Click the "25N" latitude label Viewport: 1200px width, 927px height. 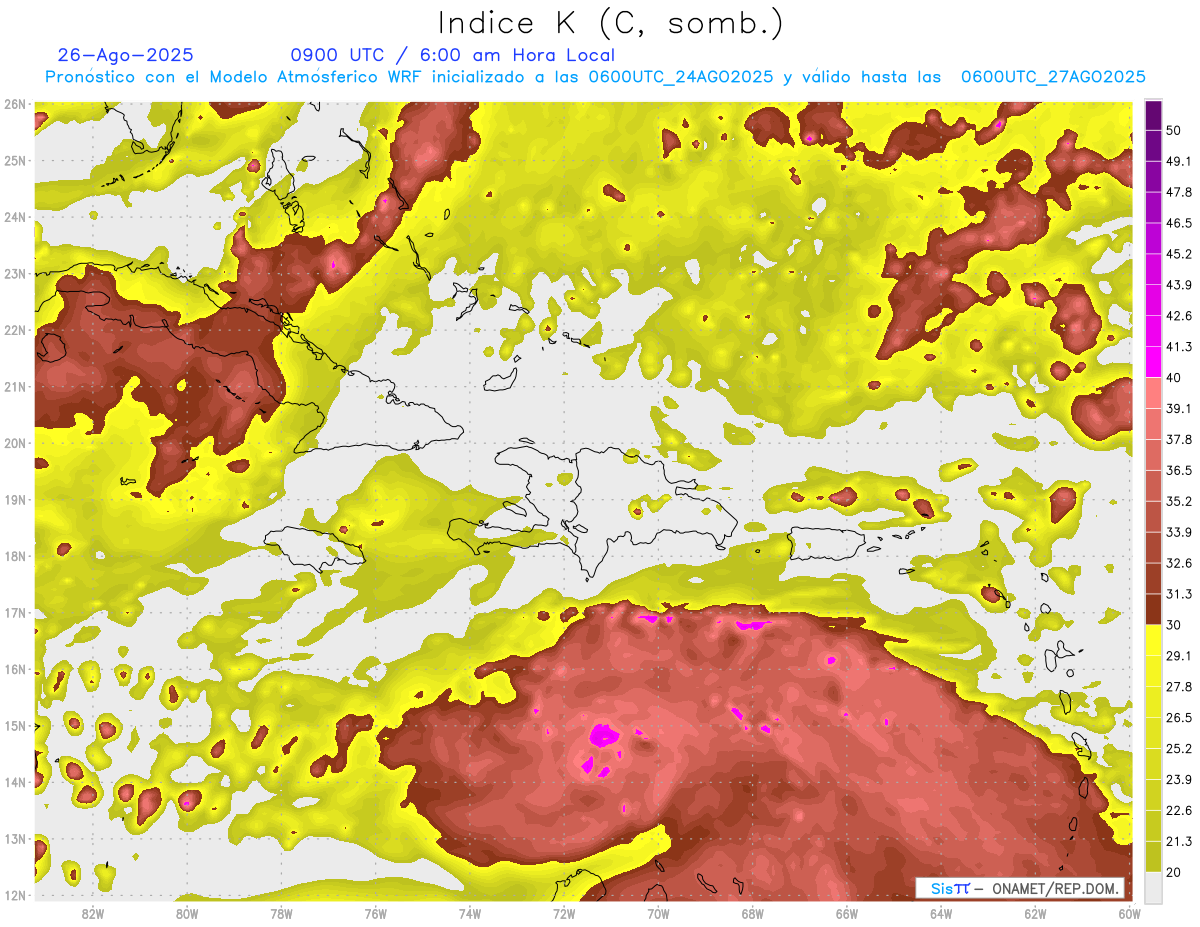click(15, 160)
